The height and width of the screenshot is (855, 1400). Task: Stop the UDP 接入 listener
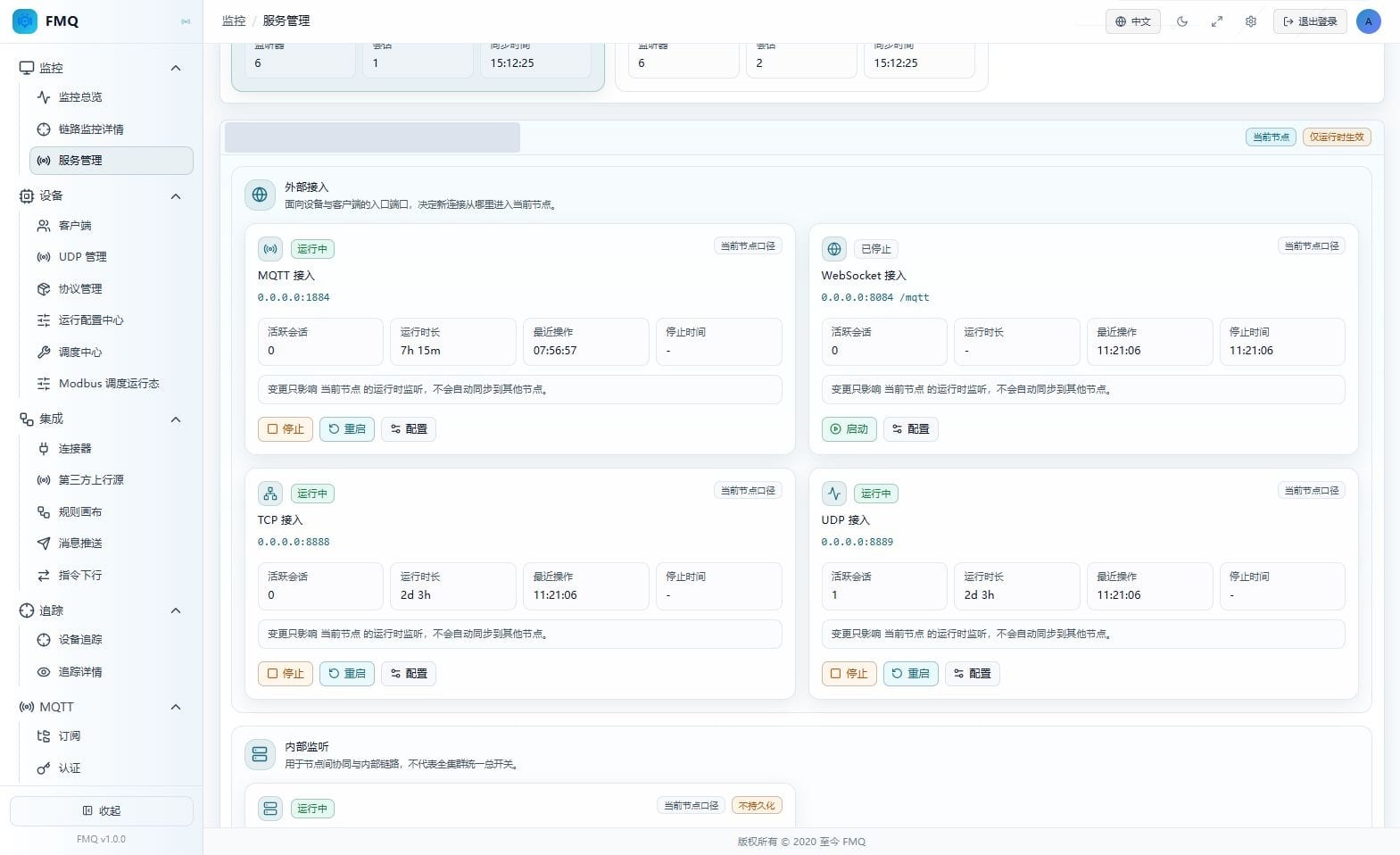point(849,673)
